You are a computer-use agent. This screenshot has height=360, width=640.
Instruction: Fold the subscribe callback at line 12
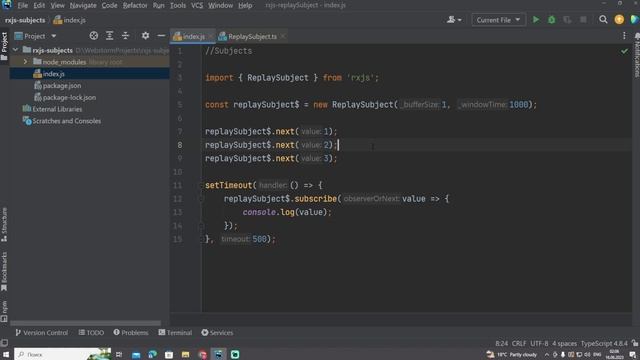(x=201, y=199)
